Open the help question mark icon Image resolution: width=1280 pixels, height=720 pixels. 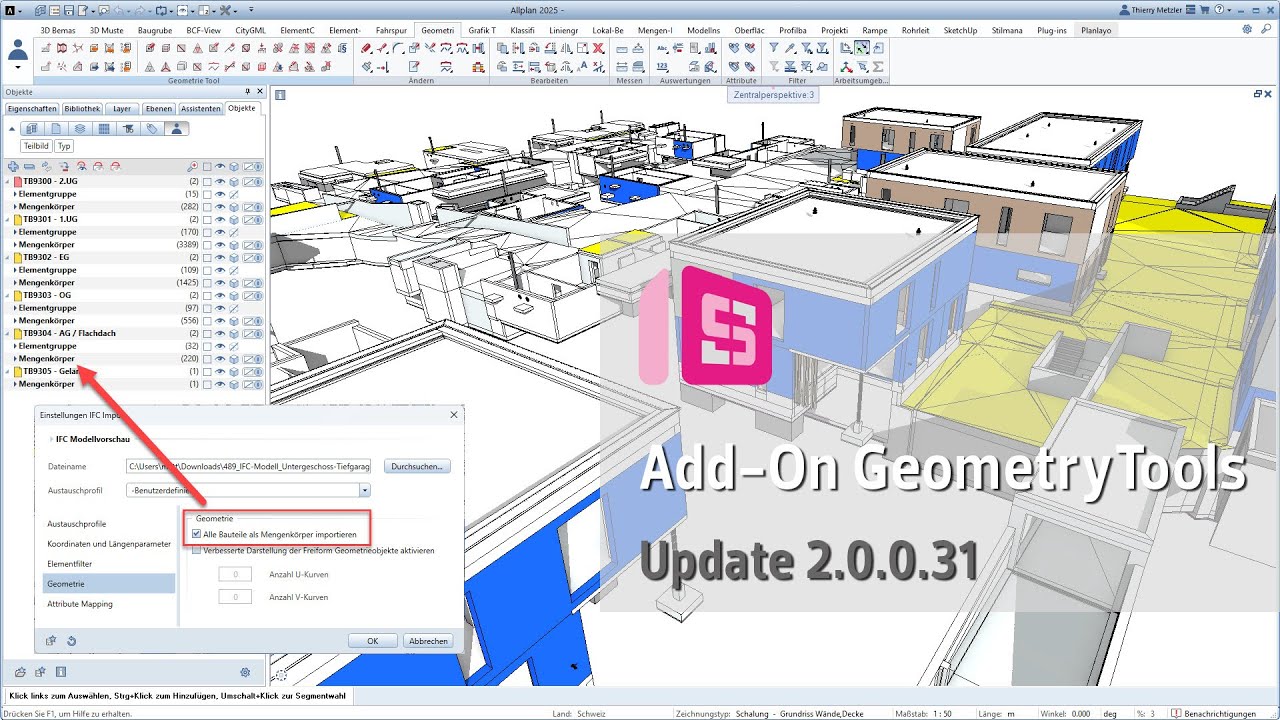coord(1219,10)
